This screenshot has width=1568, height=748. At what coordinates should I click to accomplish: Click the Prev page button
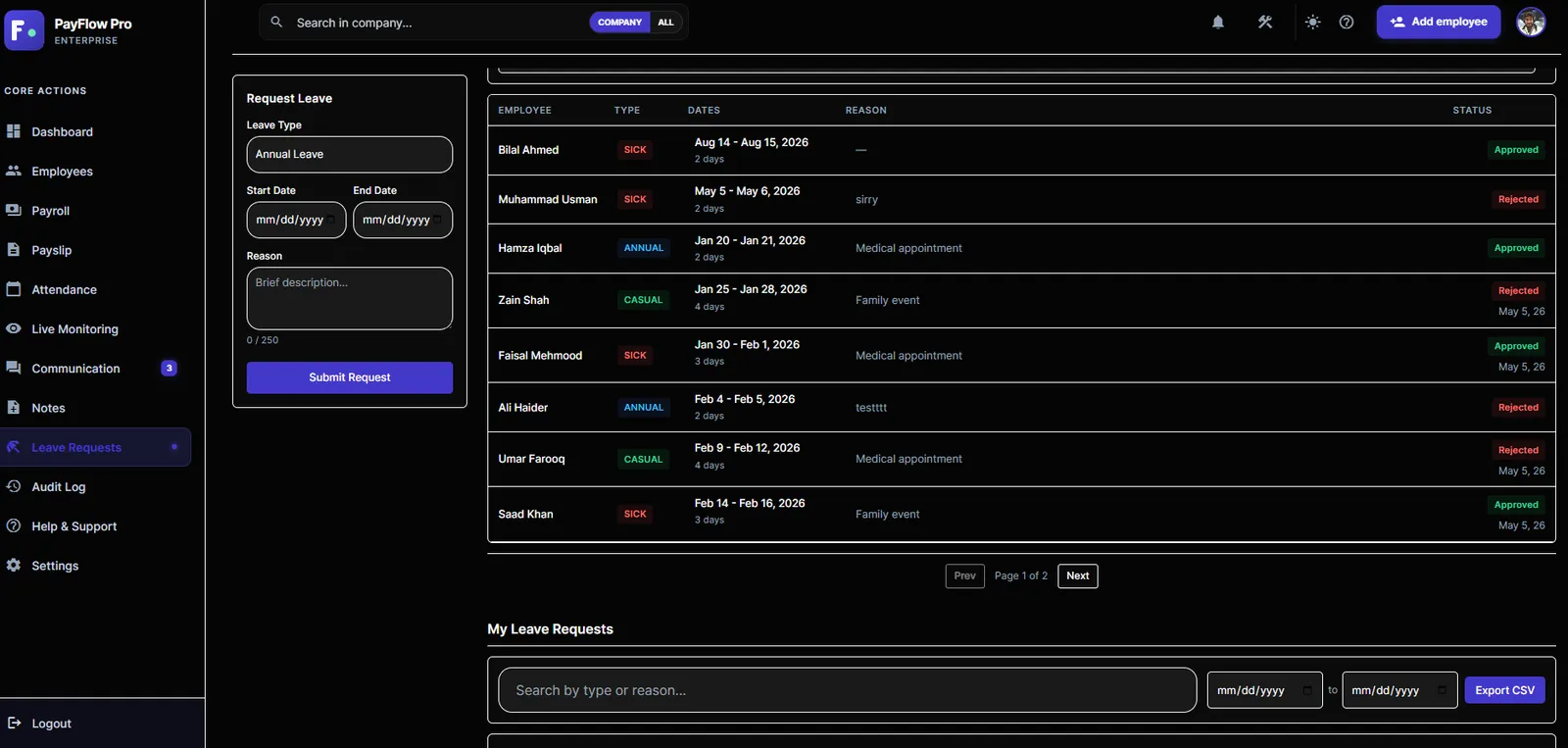[964, 575]
